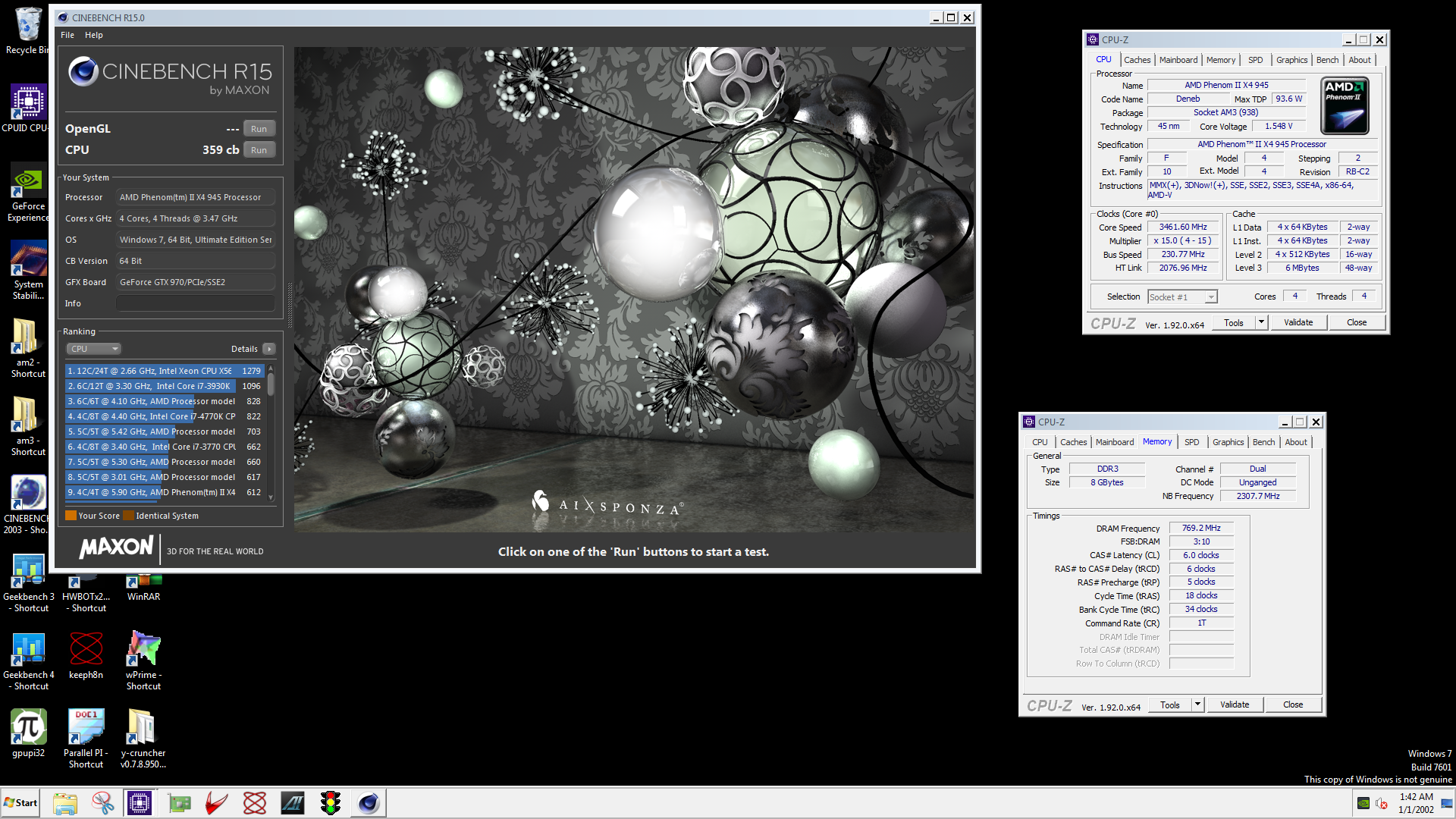Run the OpenGL benchmark test
This screenshot has width=1456, height=819.
point(259,129)
